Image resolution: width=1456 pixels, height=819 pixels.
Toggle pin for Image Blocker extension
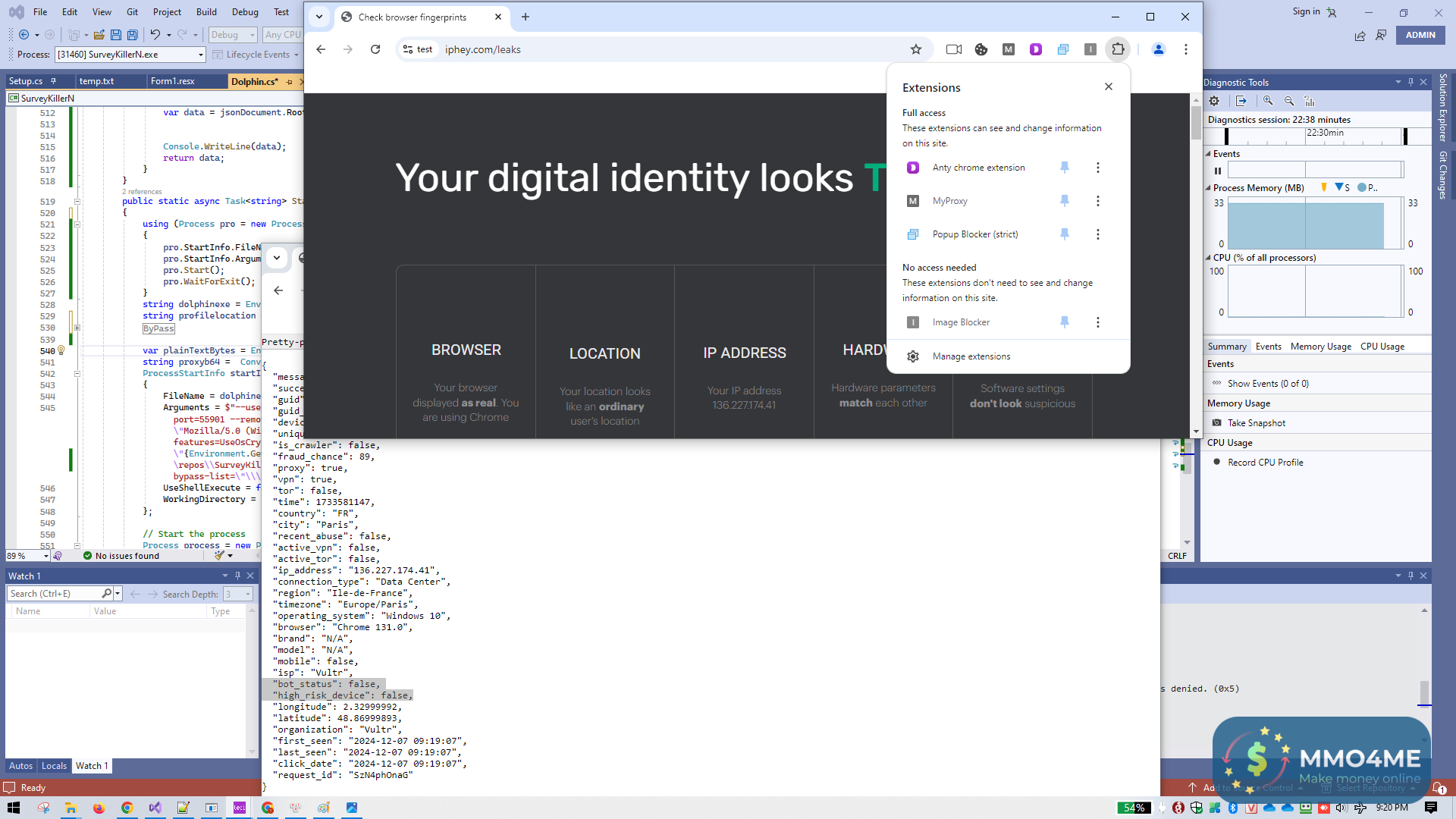(x=1065, y=322)
